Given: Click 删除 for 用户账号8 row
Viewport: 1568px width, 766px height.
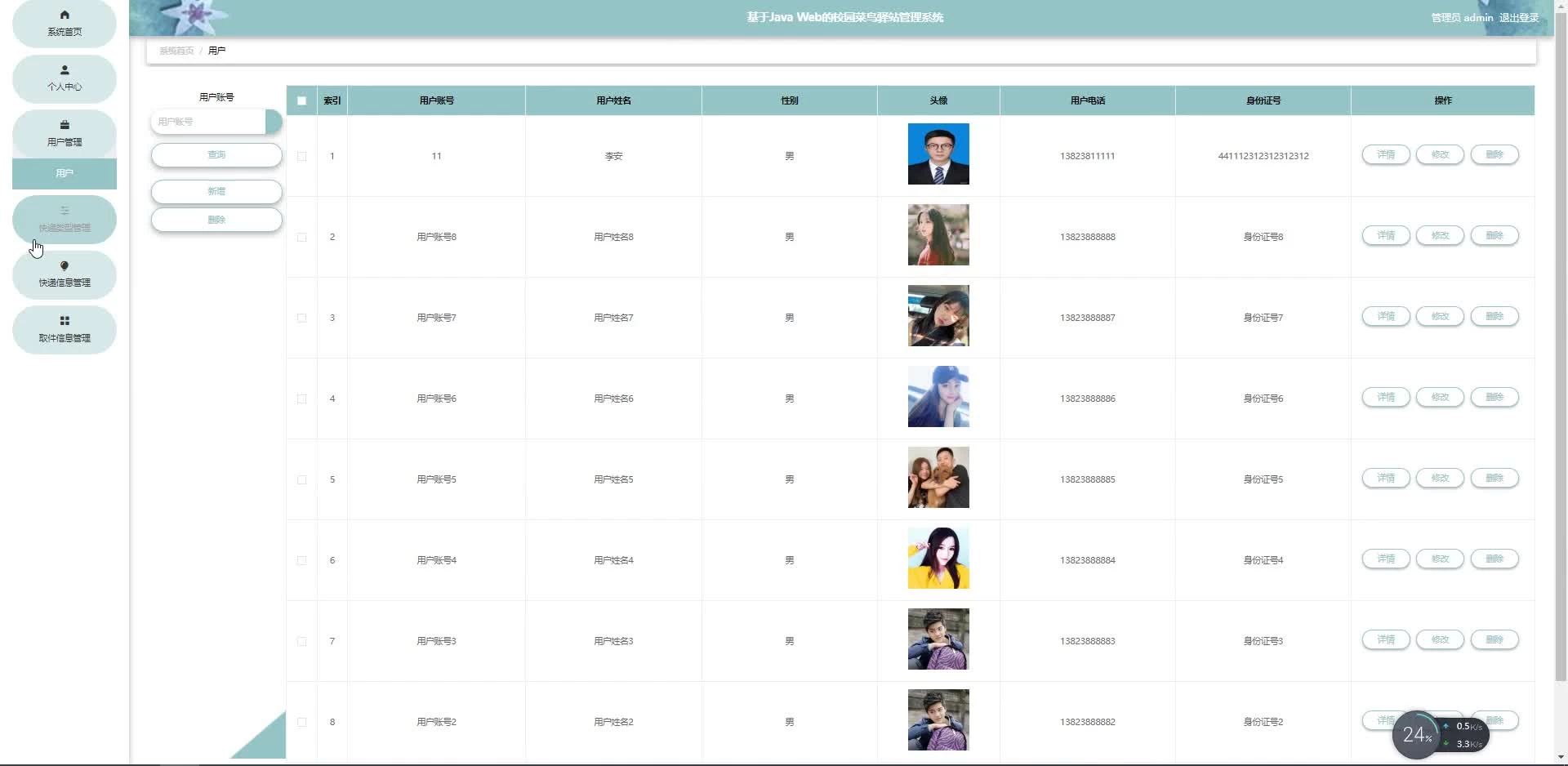Looking at the screenshot, I should [1494, 235].
